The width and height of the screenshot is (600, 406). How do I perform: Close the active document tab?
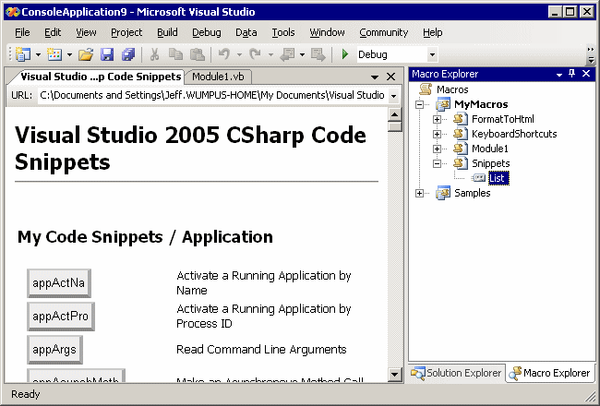coord(391,77)
